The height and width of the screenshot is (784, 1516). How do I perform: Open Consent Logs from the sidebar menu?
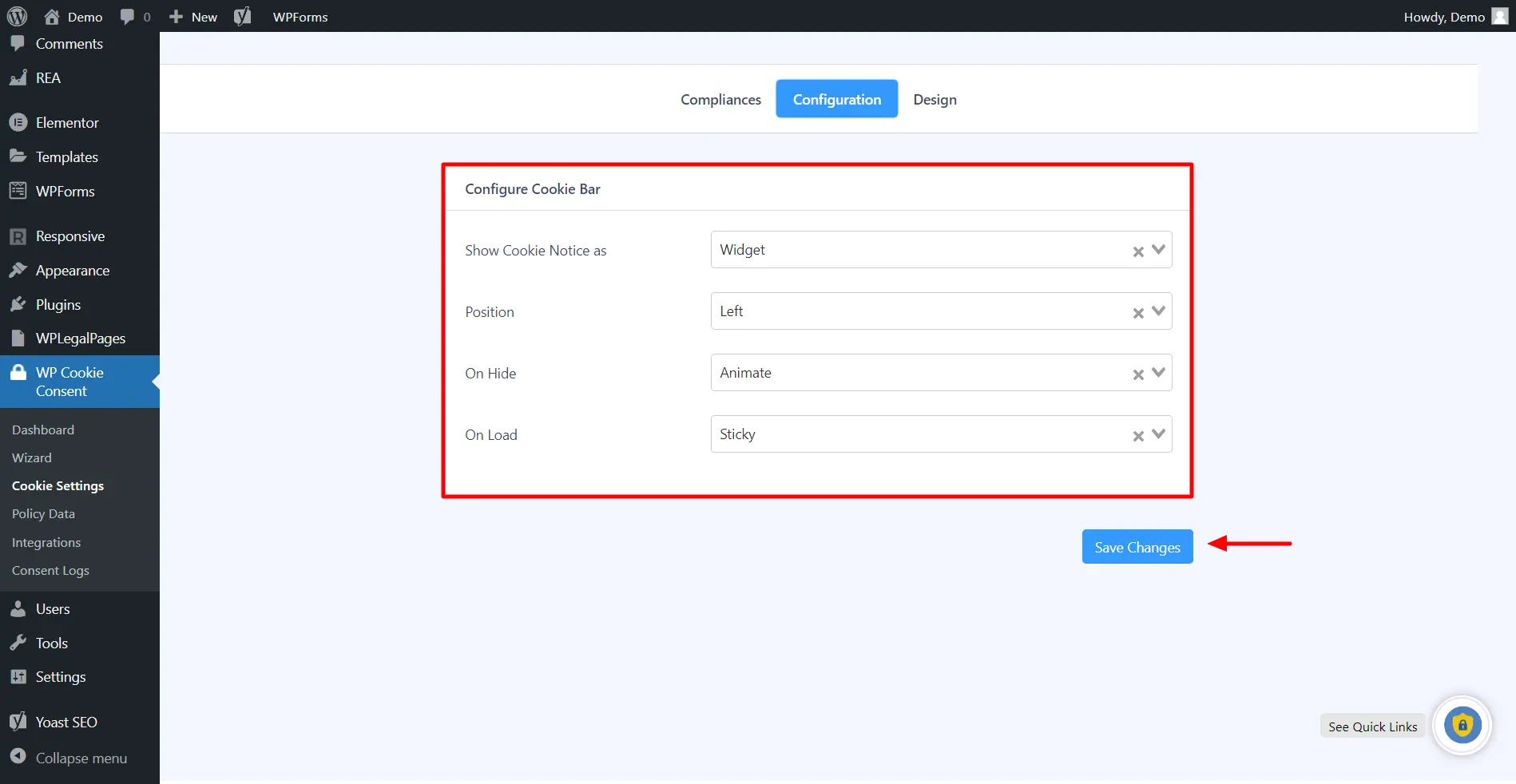pyautogui.click(x=50, y=570)
